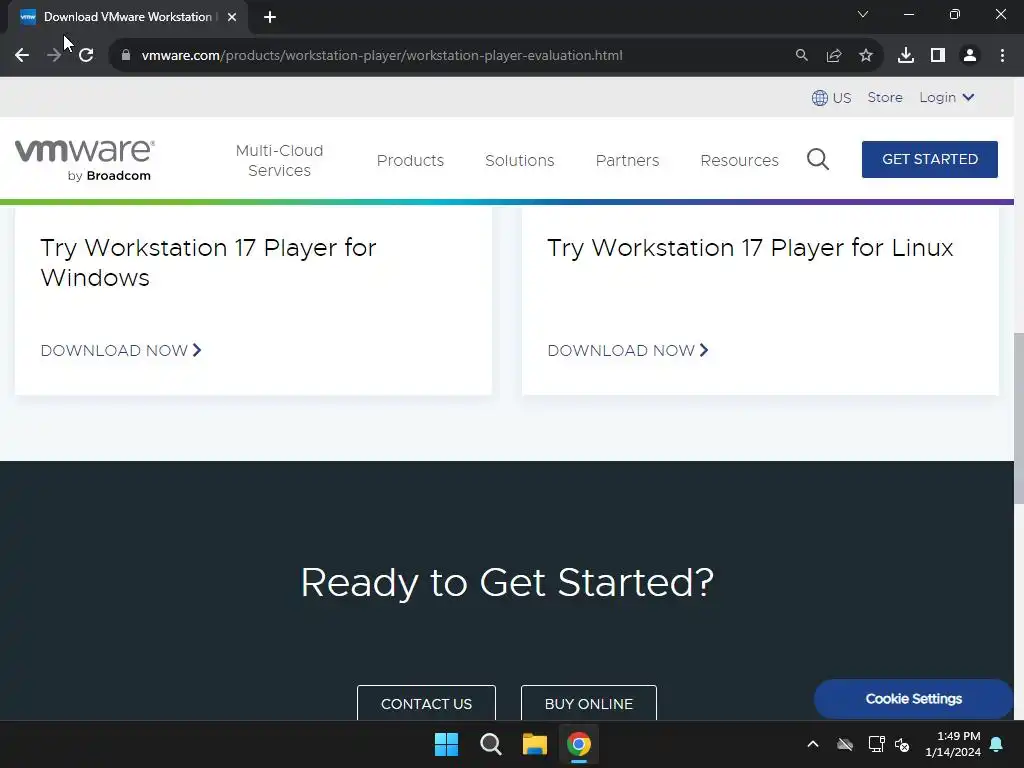The image size is (1024, 768).
Task: Open VMware site search magnifier
Action: coord(818,159)
